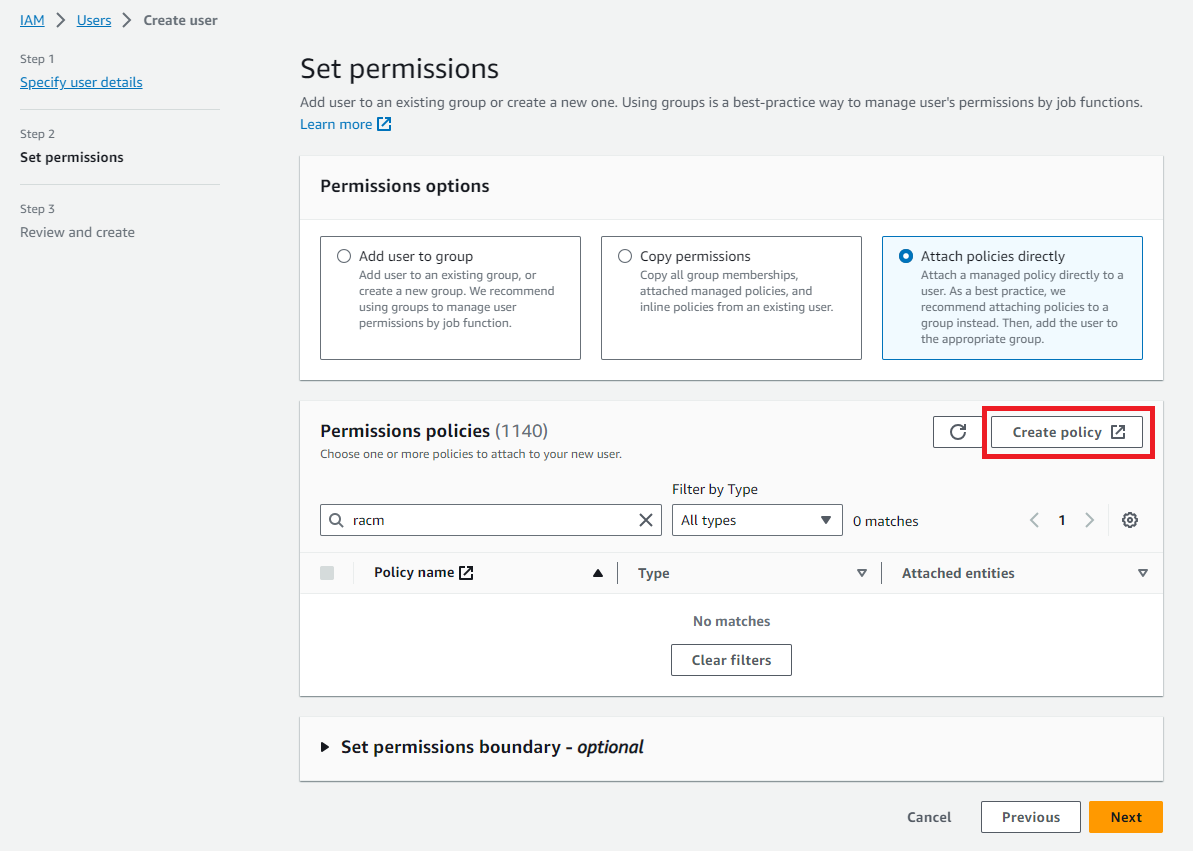Screen dimensions: 1193x851
Task: Sort the Attached entities column arrow
Action: [x=1143, y=573]
